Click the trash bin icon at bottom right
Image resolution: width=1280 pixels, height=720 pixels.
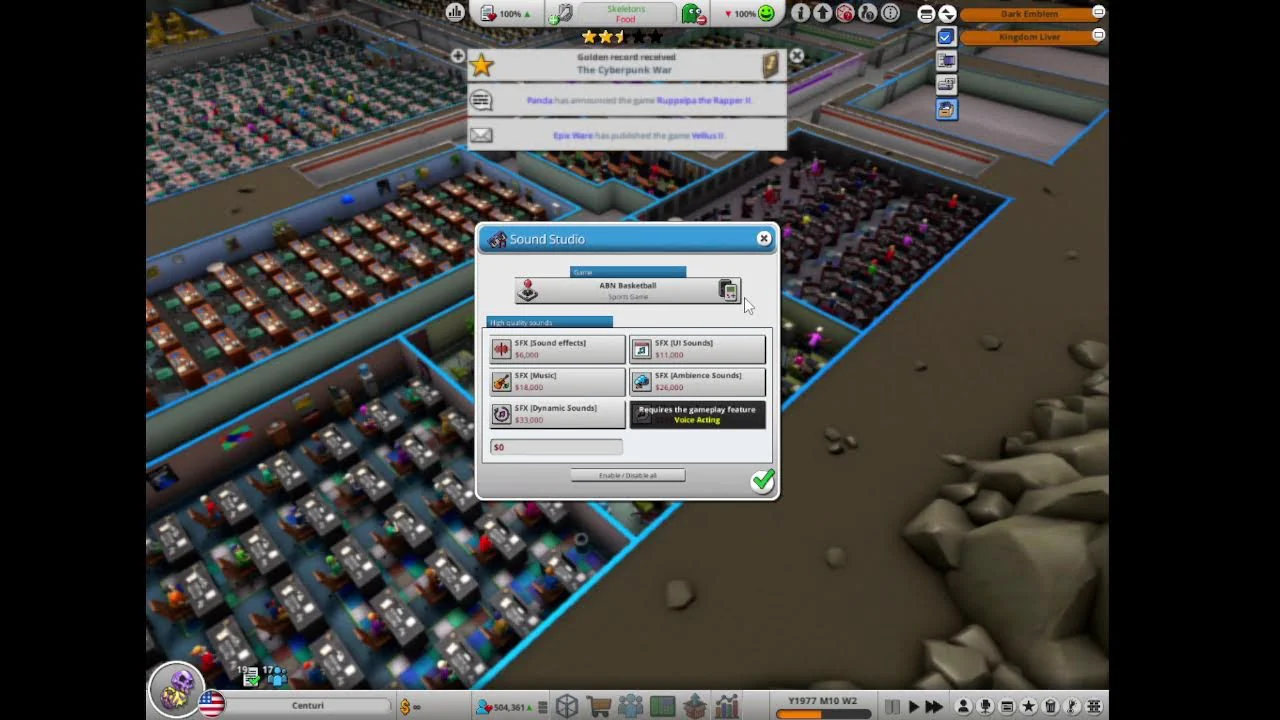(x=1050, y=706)
